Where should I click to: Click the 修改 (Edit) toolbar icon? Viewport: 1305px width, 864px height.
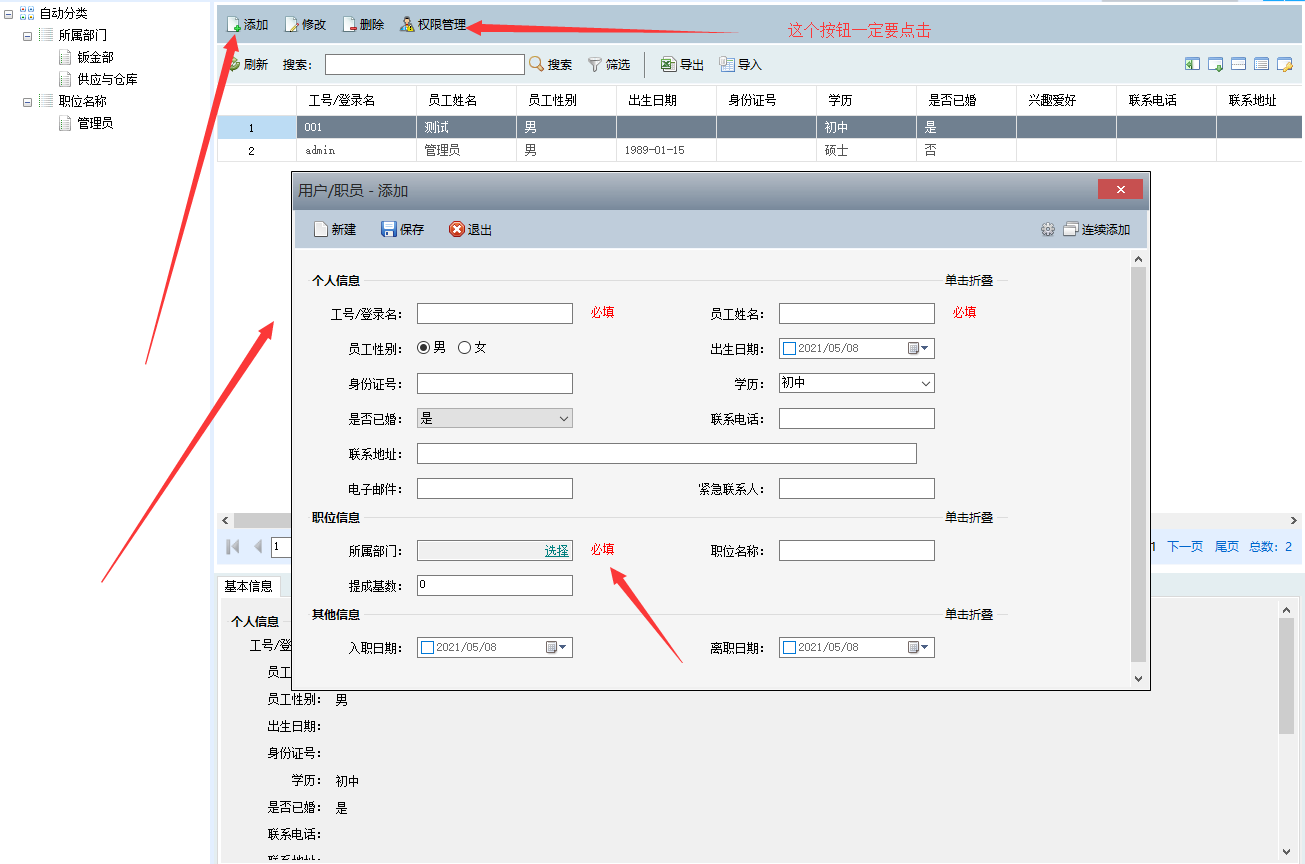tap(292, 25)
